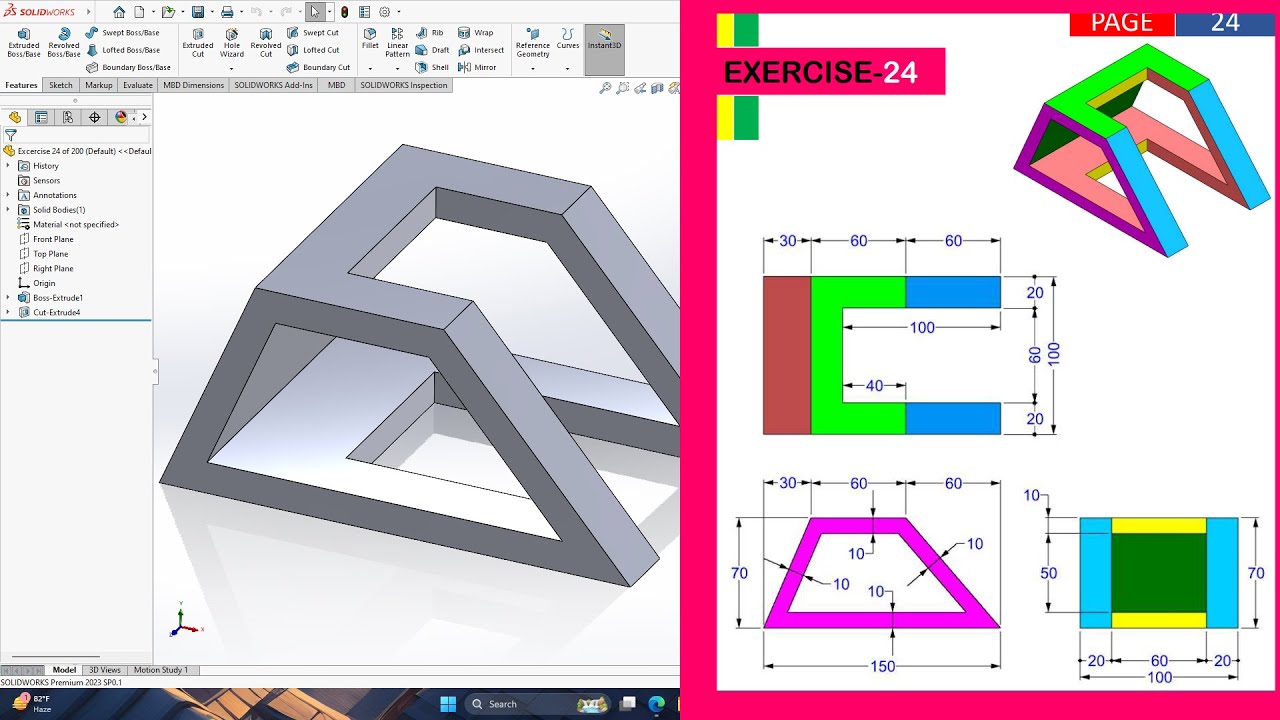Screen dimensions: 1280x720
Task: Open the Options gear icon
Action: coord(384,12)
